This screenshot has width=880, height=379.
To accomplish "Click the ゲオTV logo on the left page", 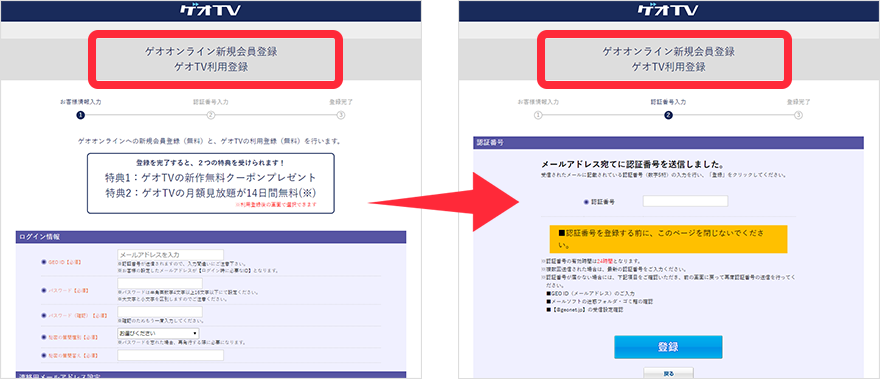I will (x=210, y=10).
